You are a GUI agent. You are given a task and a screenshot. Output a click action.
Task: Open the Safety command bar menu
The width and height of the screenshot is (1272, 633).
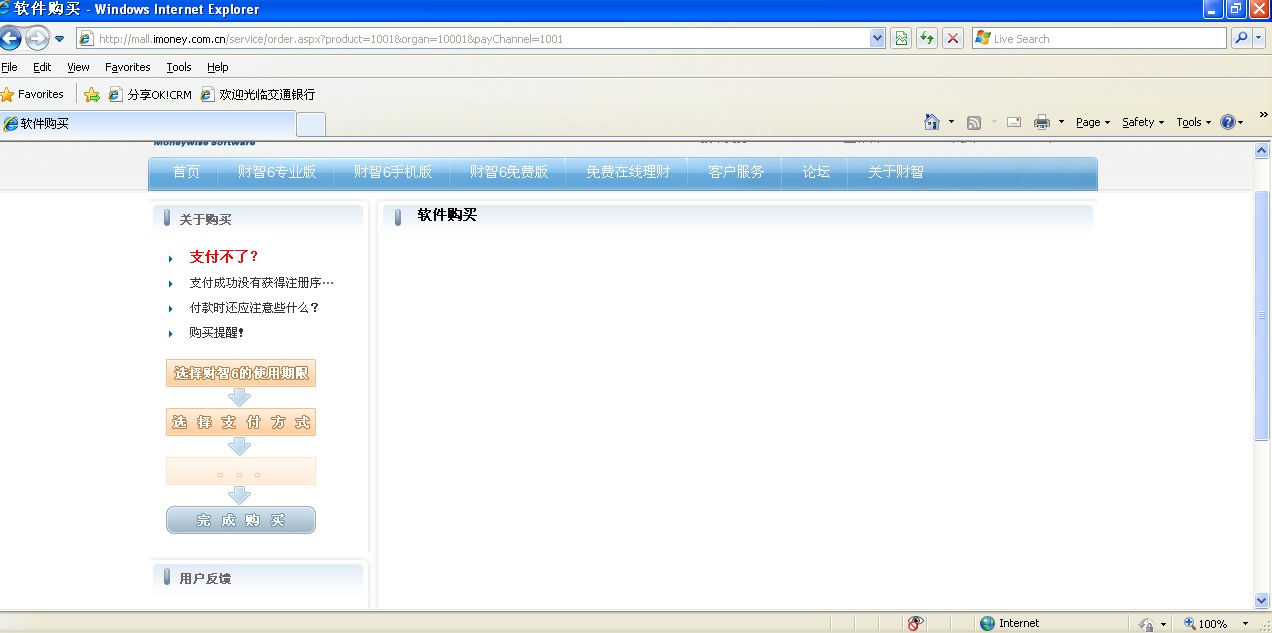[x=1143, y=122]
